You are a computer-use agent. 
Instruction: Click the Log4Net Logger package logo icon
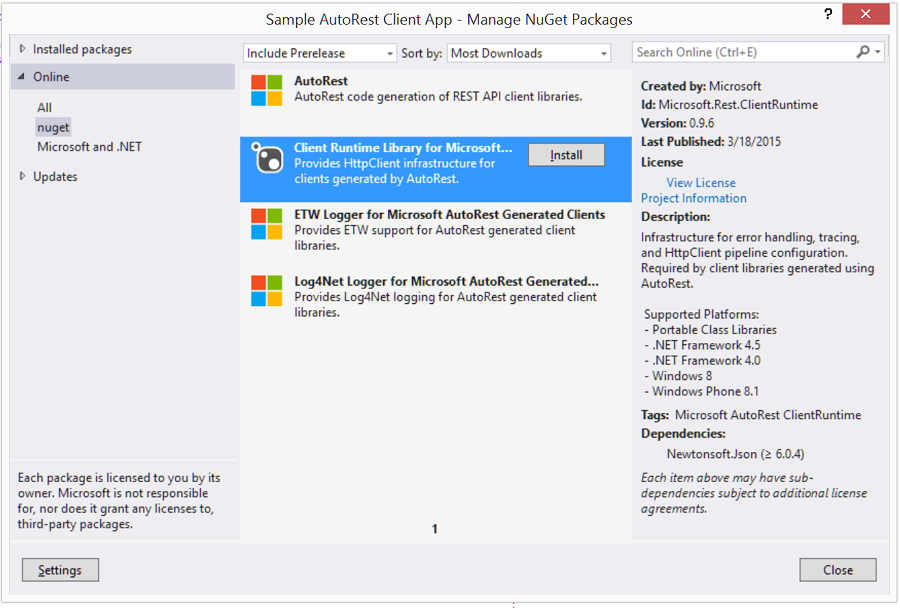click(x=266, y=291)
